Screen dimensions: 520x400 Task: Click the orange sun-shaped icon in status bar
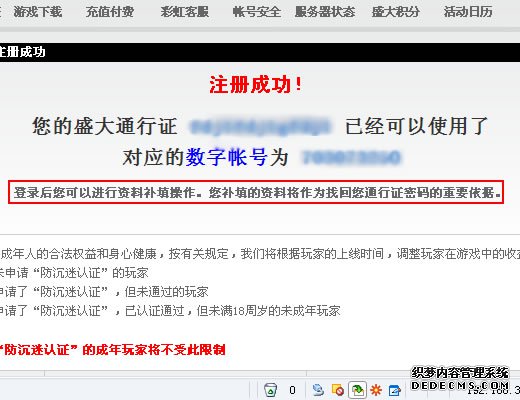point(376,390)
